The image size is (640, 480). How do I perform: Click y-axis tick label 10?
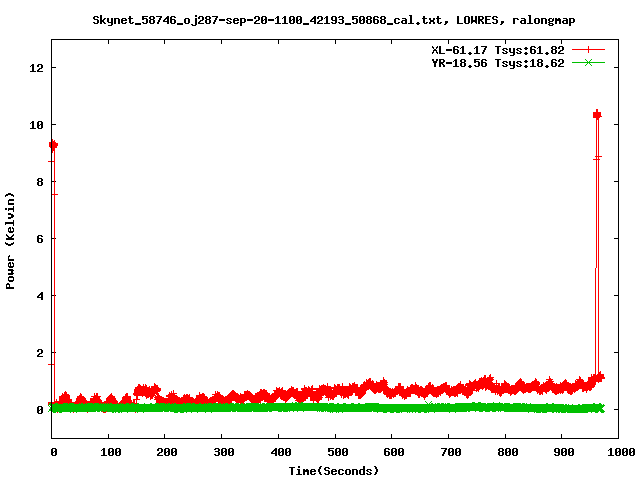click(36, 125)
